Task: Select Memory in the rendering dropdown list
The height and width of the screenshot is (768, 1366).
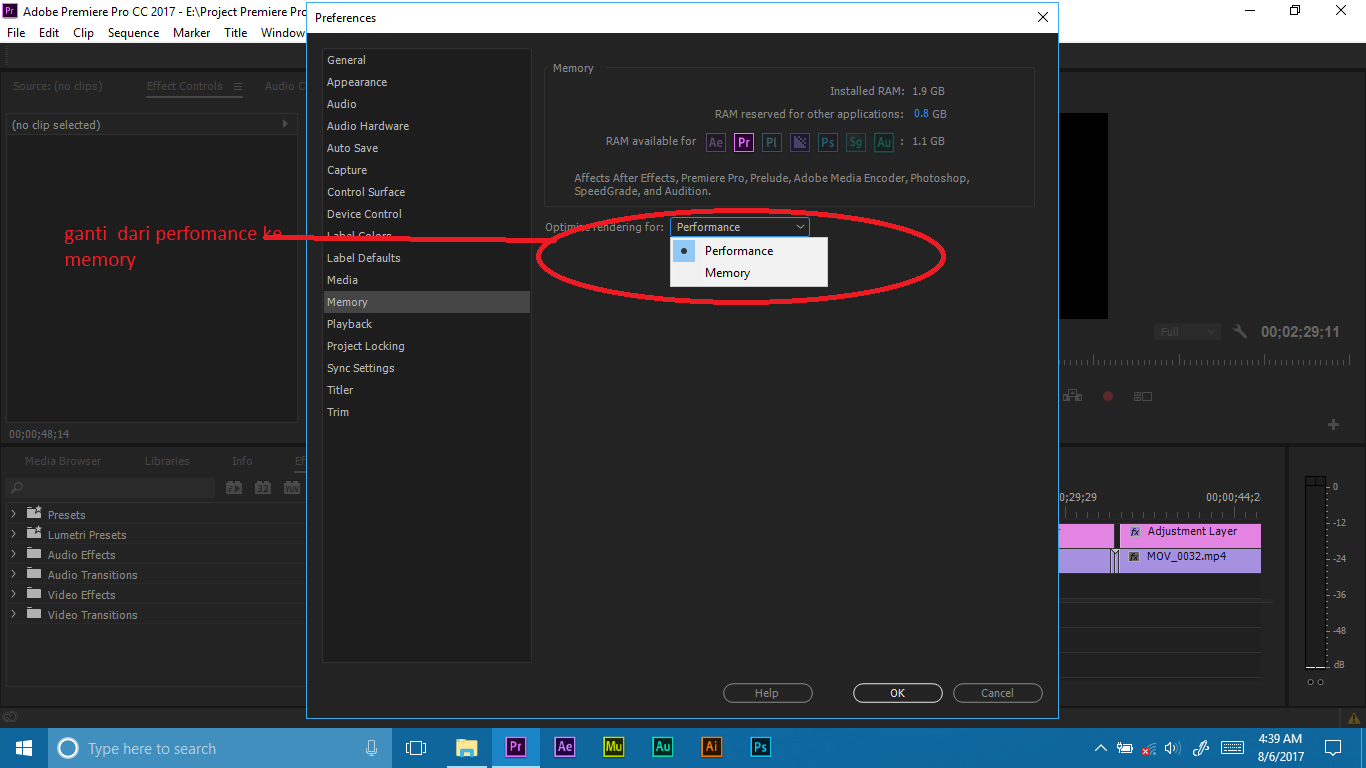Action: (749, 273)
